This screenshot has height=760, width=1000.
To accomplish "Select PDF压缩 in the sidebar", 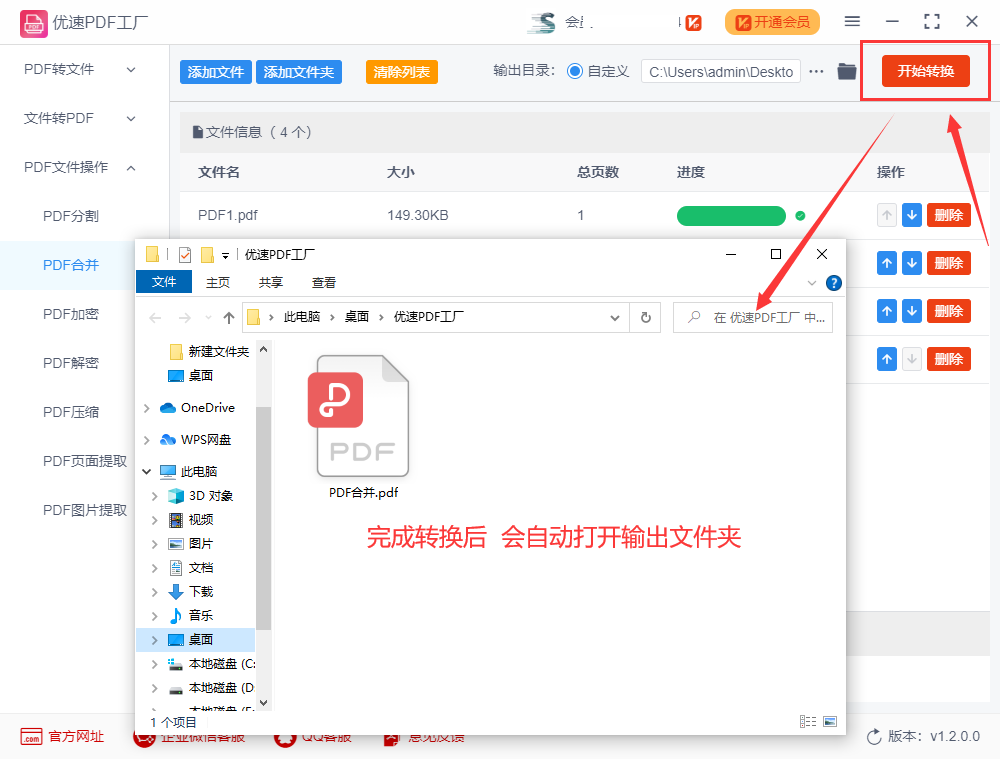I will coord(71,413).
